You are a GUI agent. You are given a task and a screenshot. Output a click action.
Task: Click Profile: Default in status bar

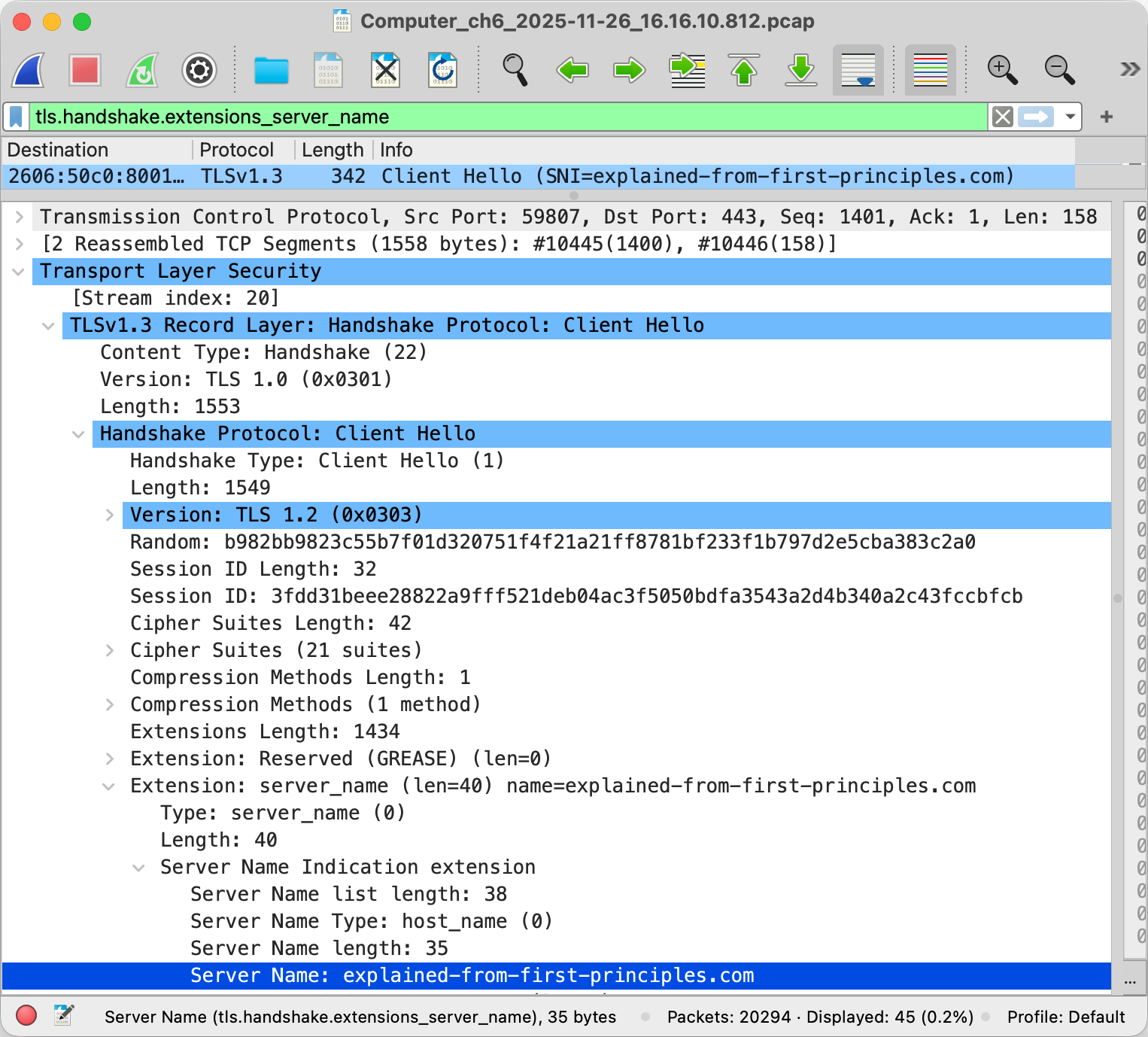pos(1065,1017)
